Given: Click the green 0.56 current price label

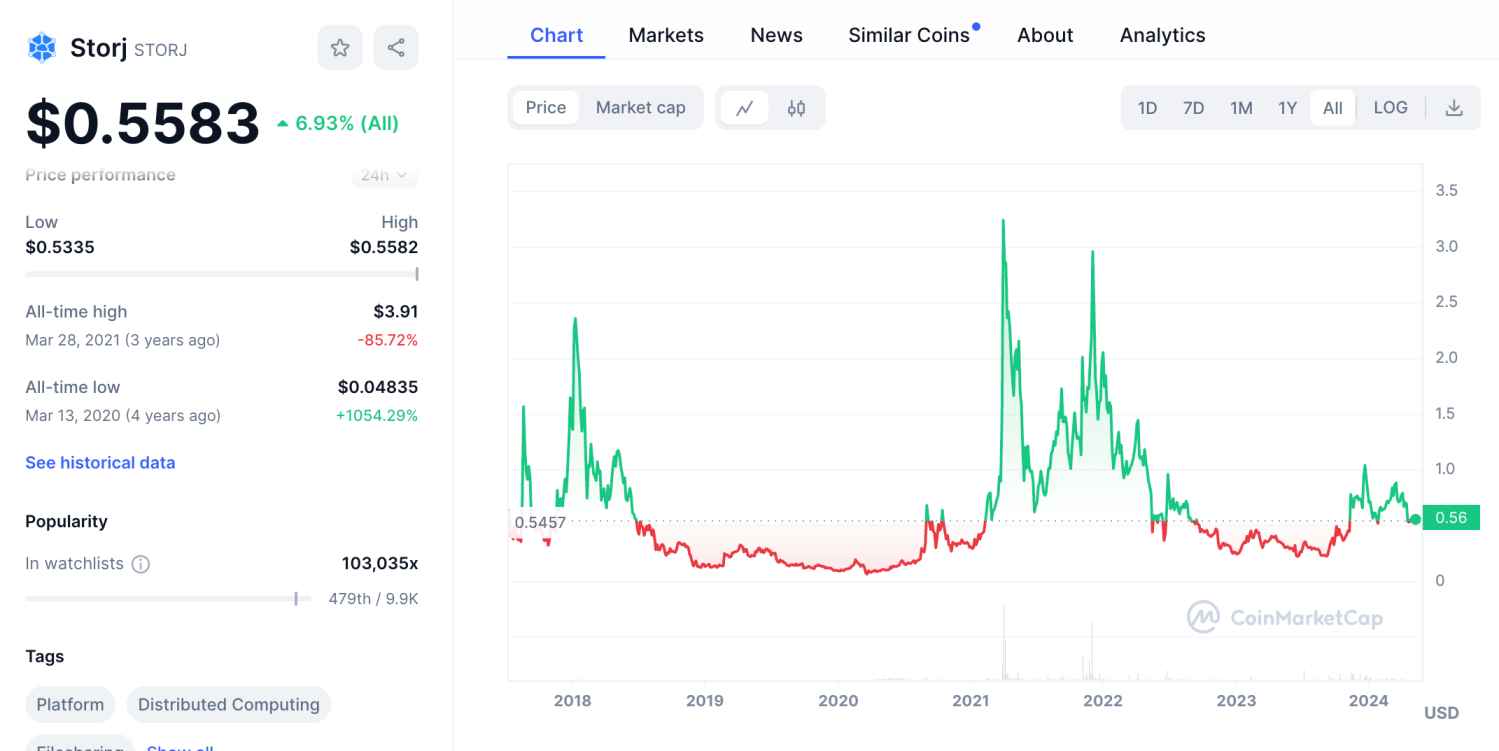Looking at the screenshot, I should [x=1451, y=517].
